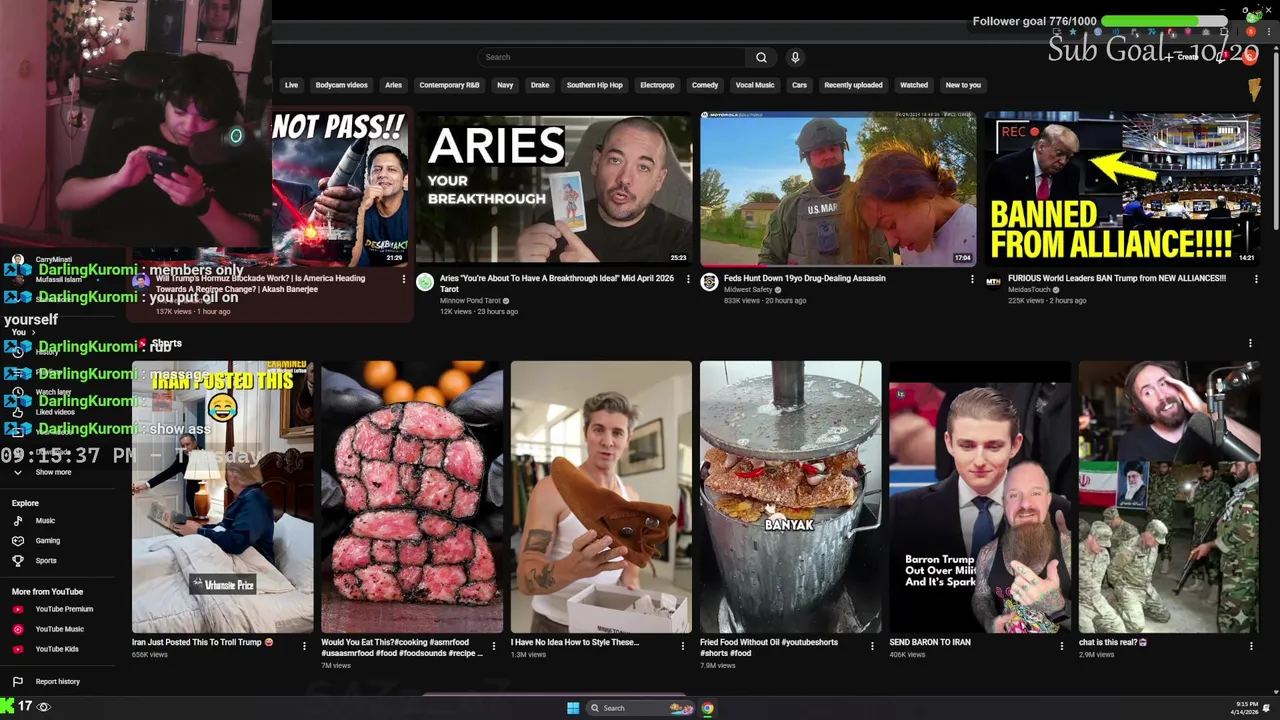Open options for Iran Troll Trump short
This screenshot has height=720, width=1280.
point(305,646)
